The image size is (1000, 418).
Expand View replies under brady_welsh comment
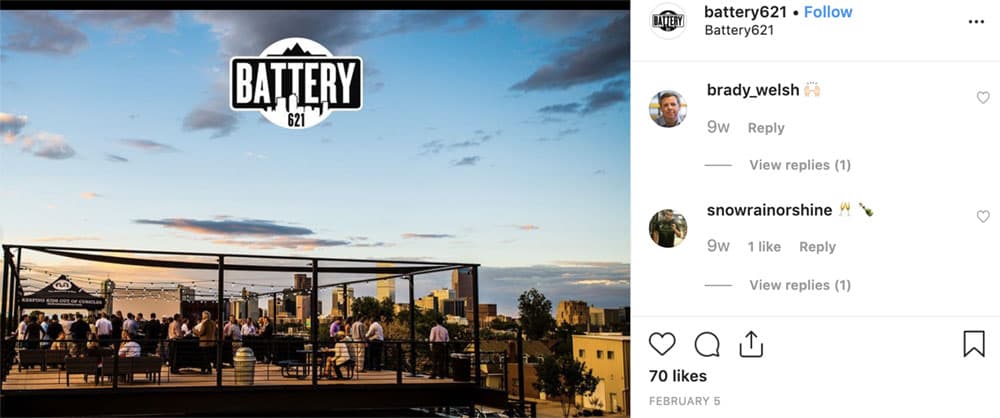pyautogui.click(x=800, y=165)
